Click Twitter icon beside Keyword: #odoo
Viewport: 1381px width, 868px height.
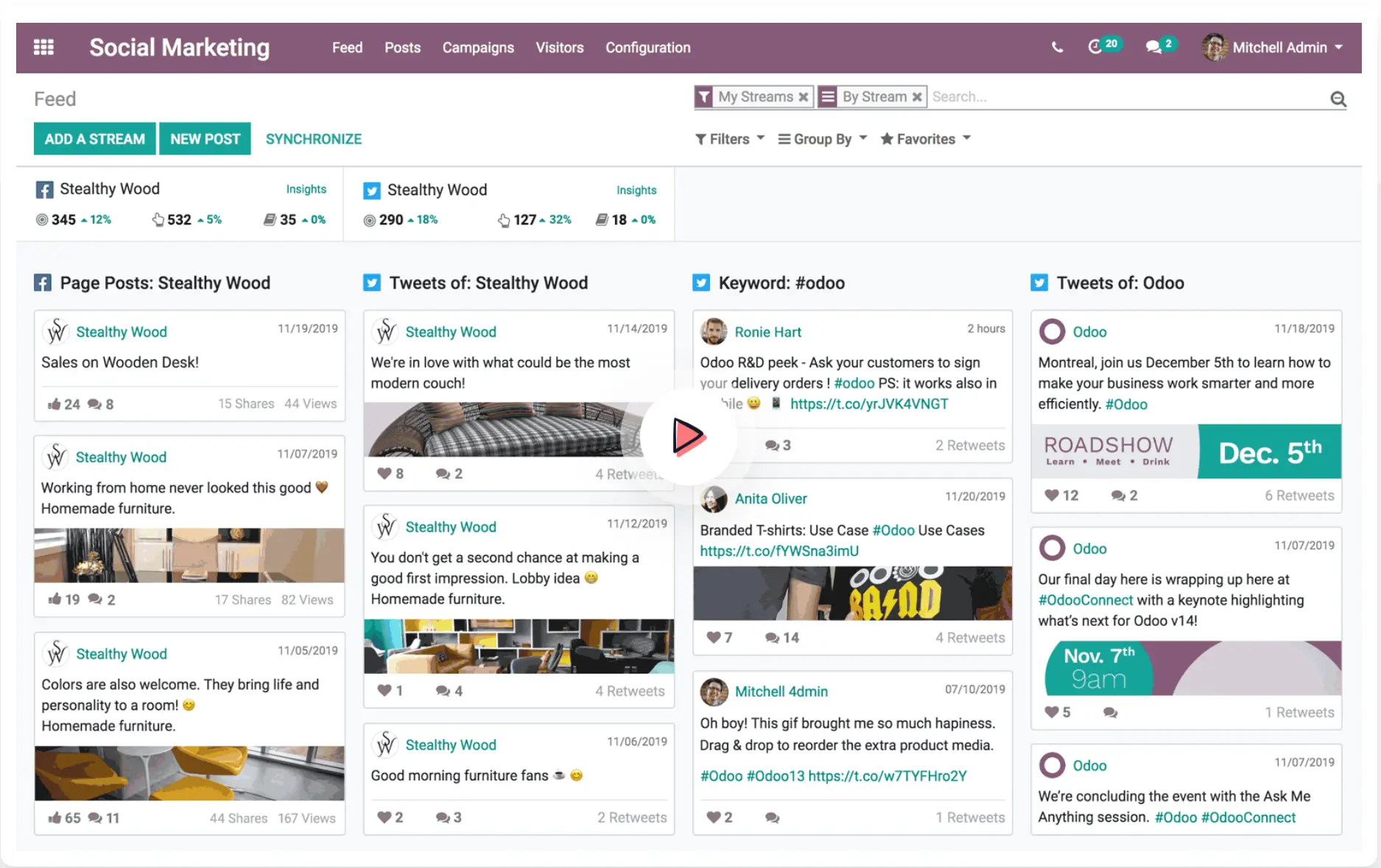pos(701,283)
